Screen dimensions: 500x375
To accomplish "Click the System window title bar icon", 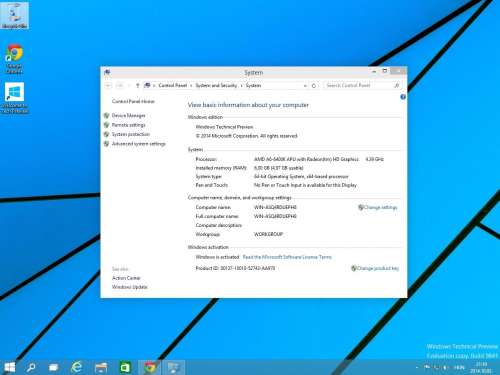I will 107,72.
